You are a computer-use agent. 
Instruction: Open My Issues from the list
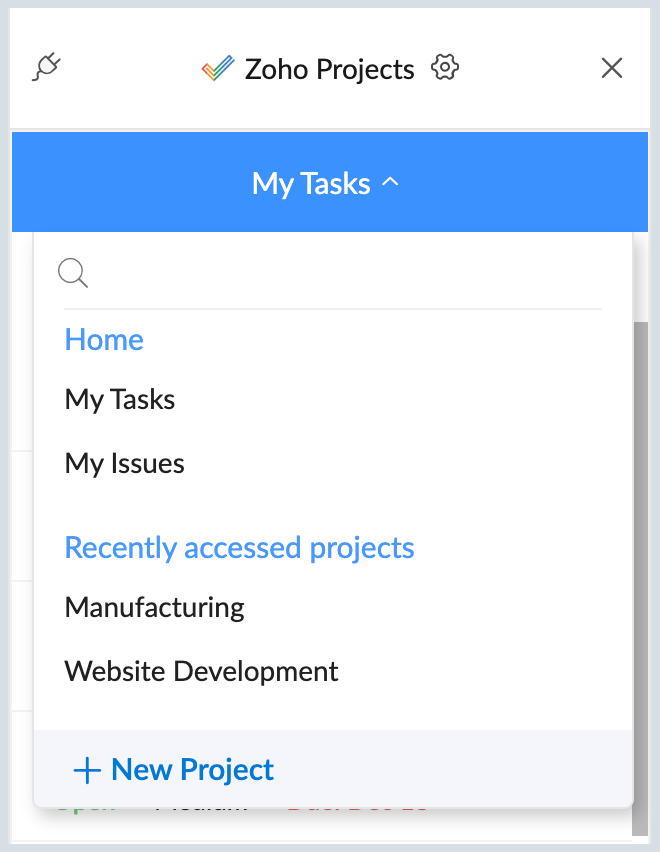(125, 464)
